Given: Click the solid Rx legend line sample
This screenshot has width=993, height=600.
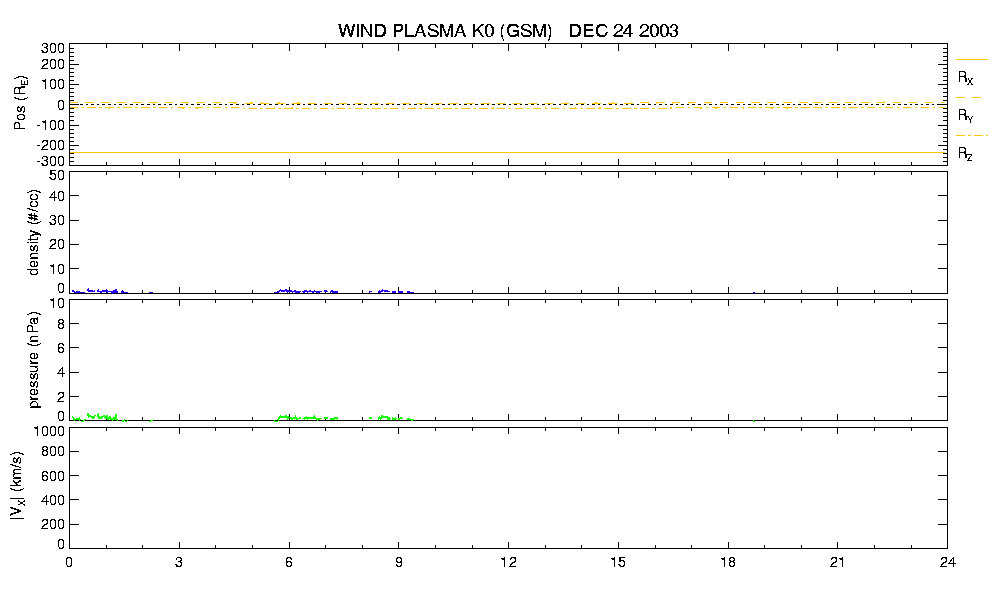Looking at the screenshot, I should coord(971,60).
